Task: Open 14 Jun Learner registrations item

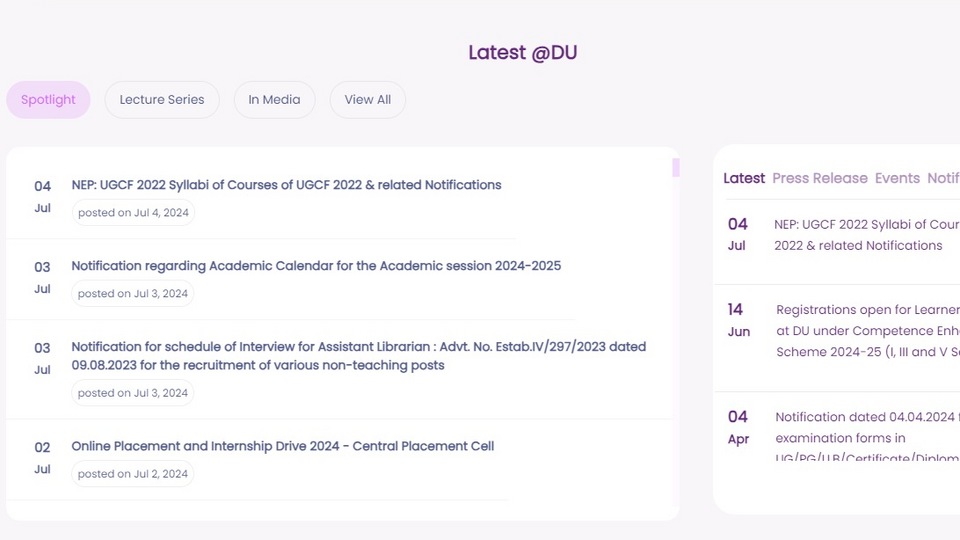Action: pos(868,331)
